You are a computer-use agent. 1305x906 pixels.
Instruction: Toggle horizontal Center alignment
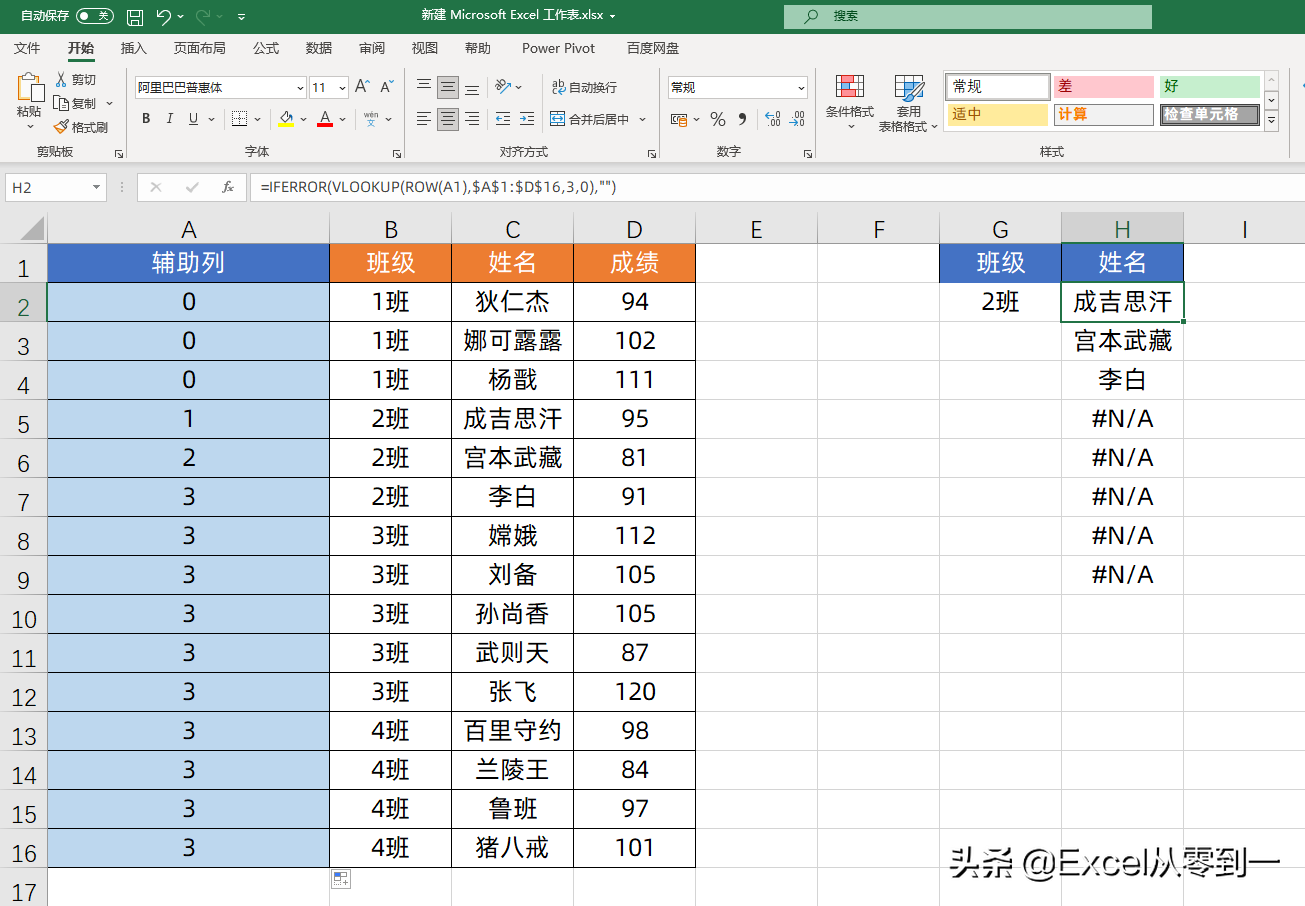(448, 119)
